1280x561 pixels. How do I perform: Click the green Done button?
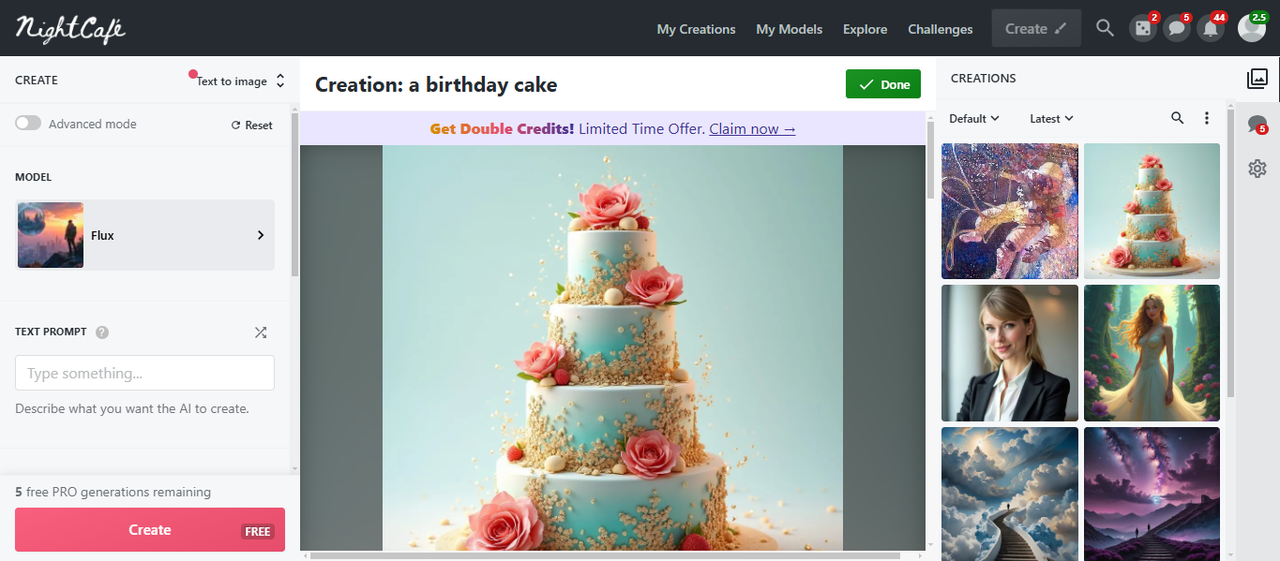[x=883, y=84]
